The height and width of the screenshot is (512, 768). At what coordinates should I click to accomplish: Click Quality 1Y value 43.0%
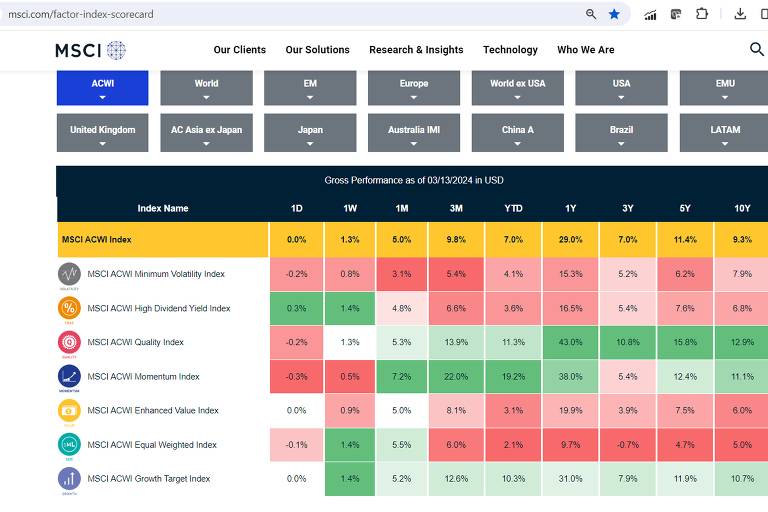pos(571,342)
